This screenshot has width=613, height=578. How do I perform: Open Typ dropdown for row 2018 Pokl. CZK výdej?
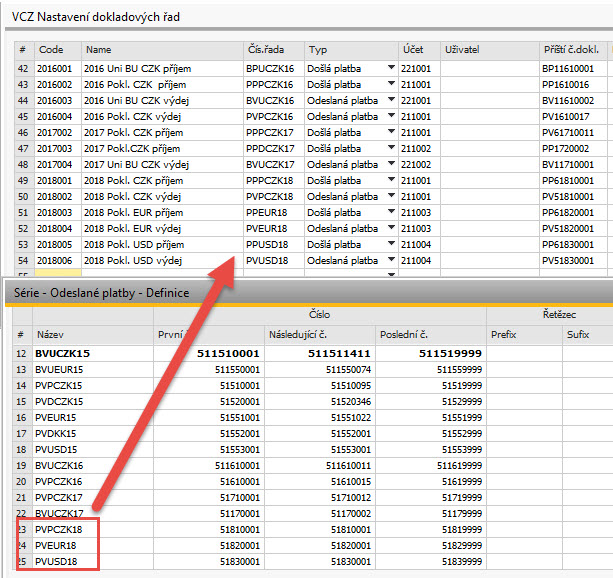tap(391, 196)
